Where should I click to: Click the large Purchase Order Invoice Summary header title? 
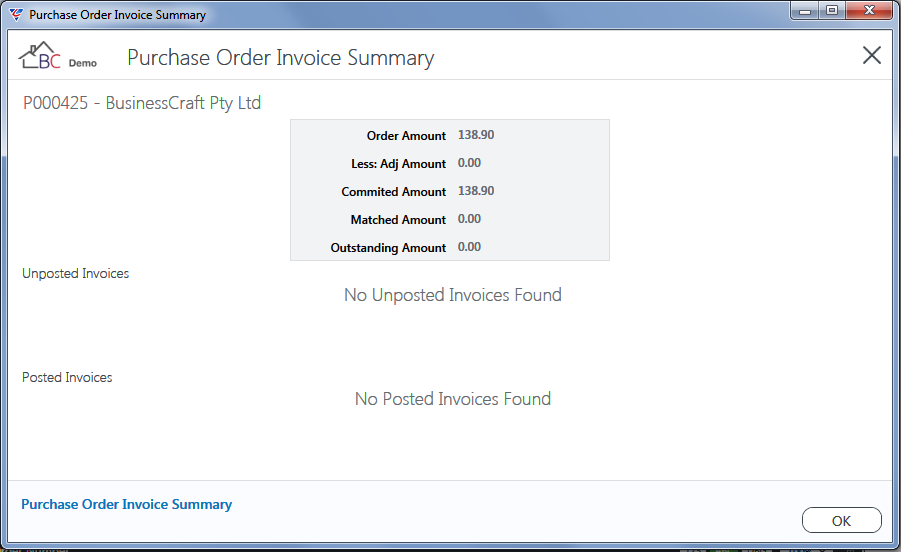(280, 58)
